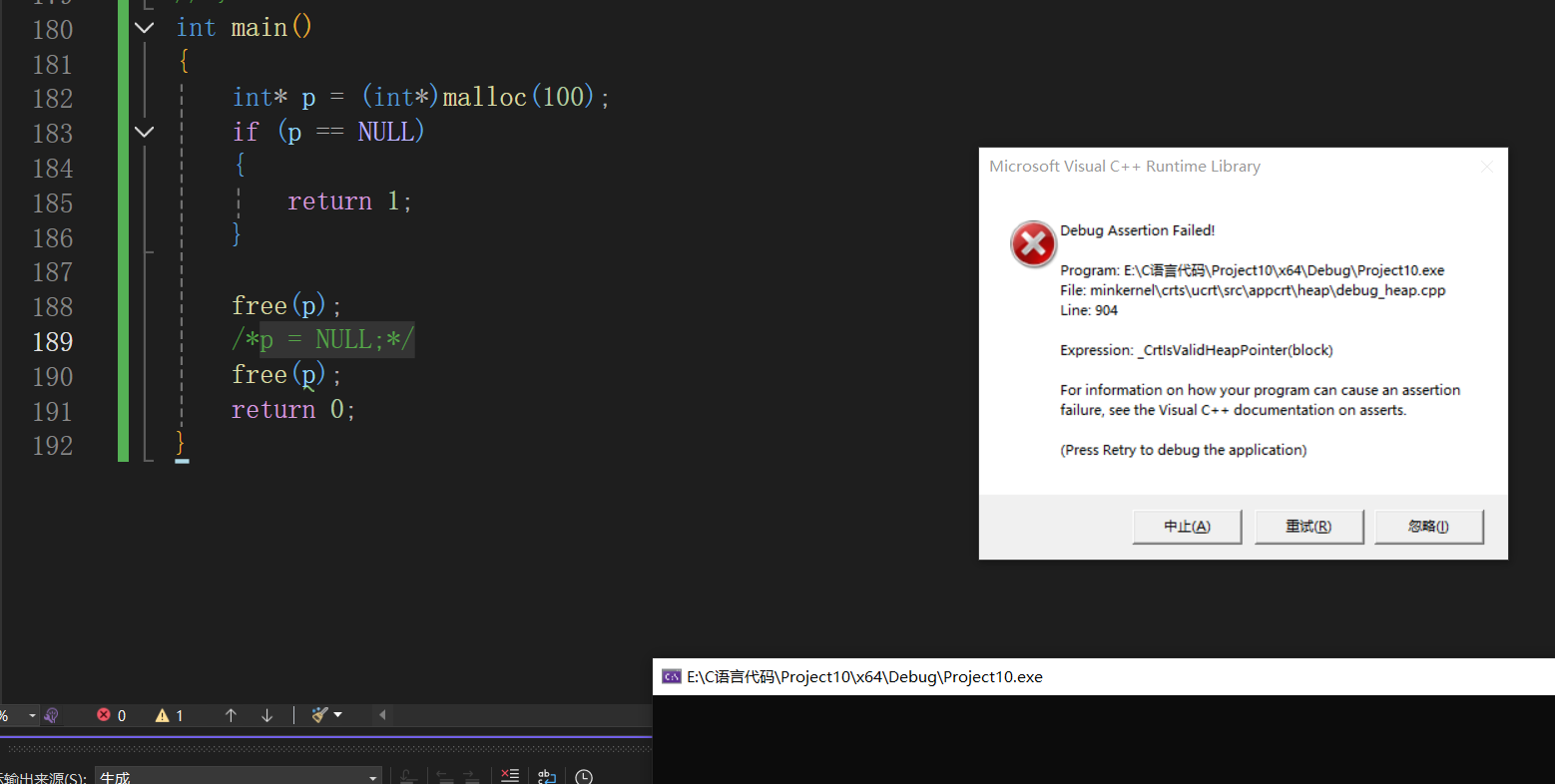
Task: Click line number 189 in gutter
Action: point(53,342)
